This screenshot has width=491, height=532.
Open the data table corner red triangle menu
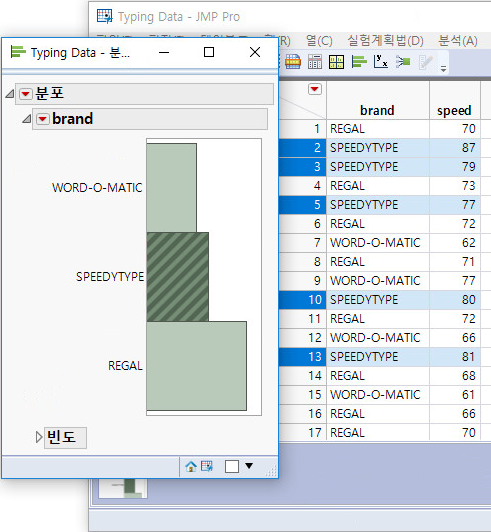pos(315,89)
